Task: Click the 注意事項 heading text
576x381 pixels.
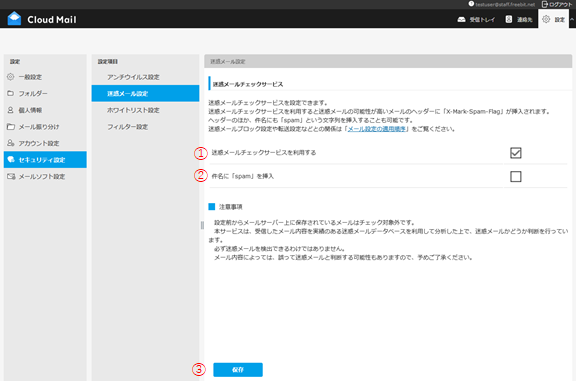Action: point(231,207)
